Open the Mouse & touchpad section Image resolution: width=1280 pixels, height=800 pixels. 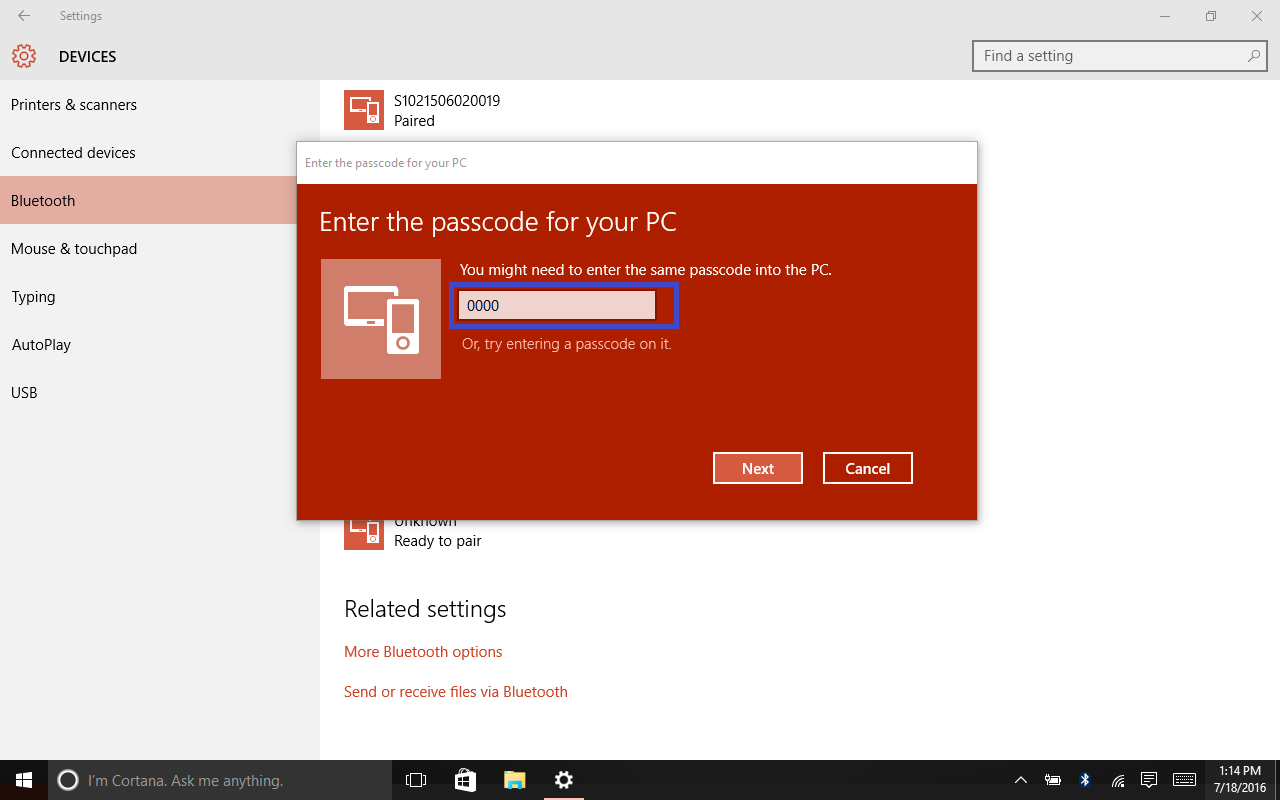pos(74,249)
